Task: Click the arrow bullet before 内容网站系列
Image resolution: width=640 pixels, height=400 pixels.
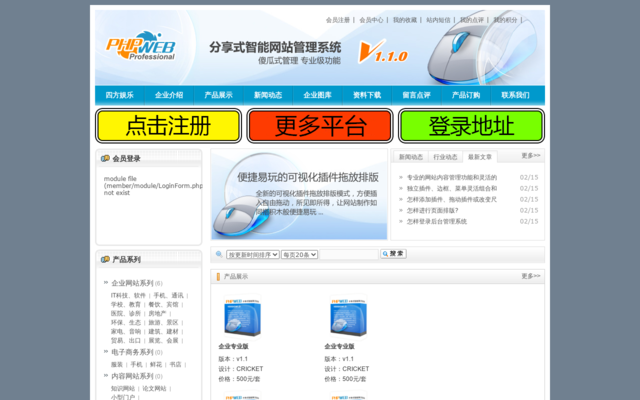Action: click(x=106, y=376)
